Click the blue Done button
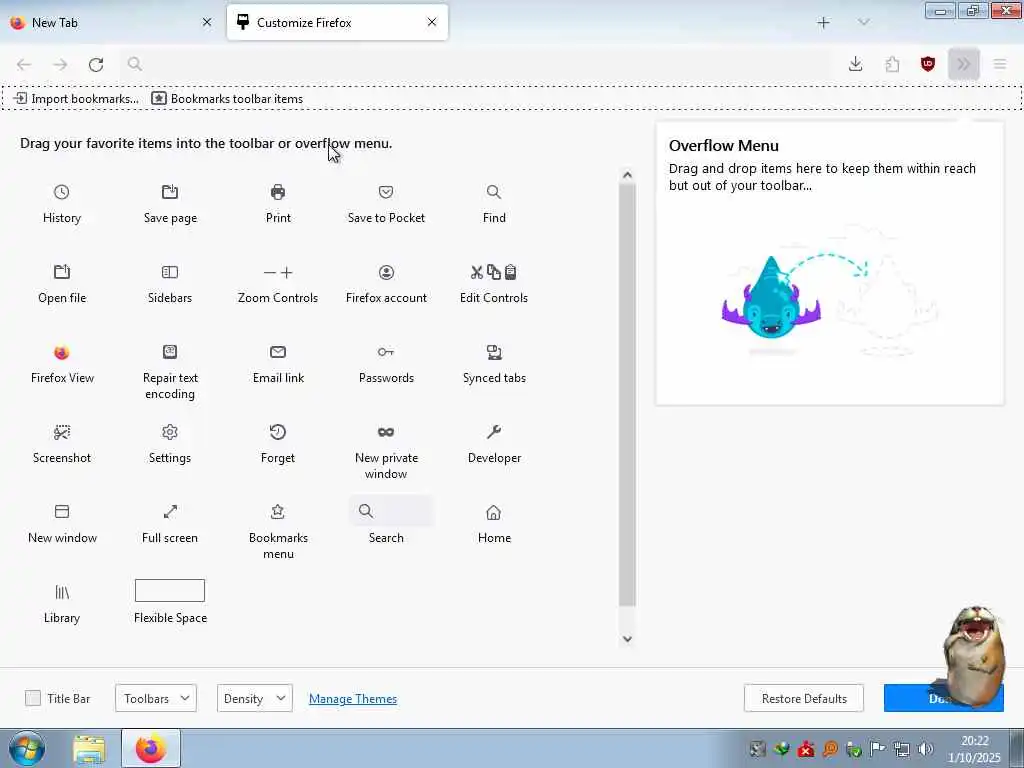This screenshot has height=768, width=1024. [943, 698]
